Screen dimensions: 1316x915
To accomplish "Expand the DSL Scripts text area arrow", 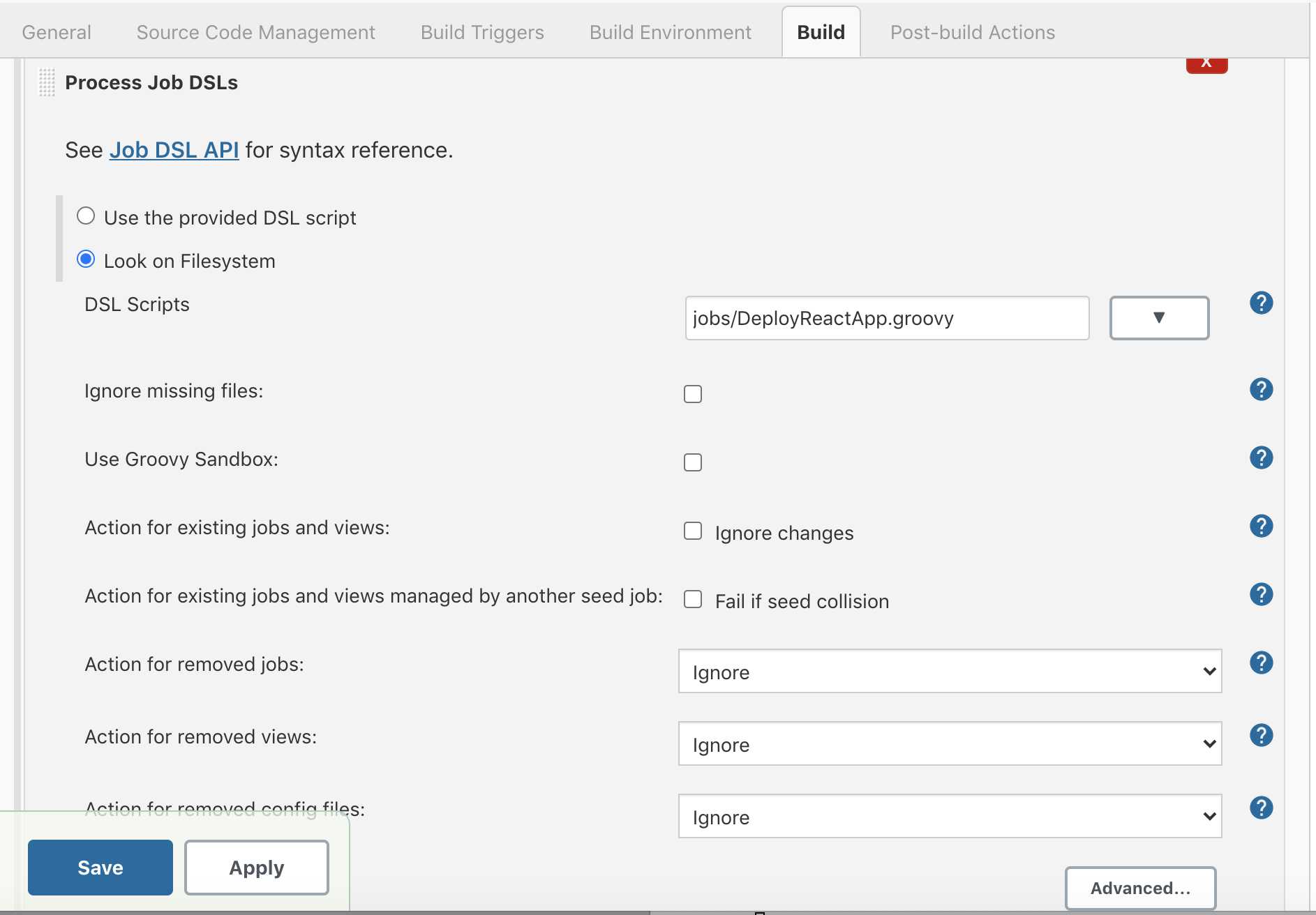I will pyautogui.click(x=1159, y=318).
